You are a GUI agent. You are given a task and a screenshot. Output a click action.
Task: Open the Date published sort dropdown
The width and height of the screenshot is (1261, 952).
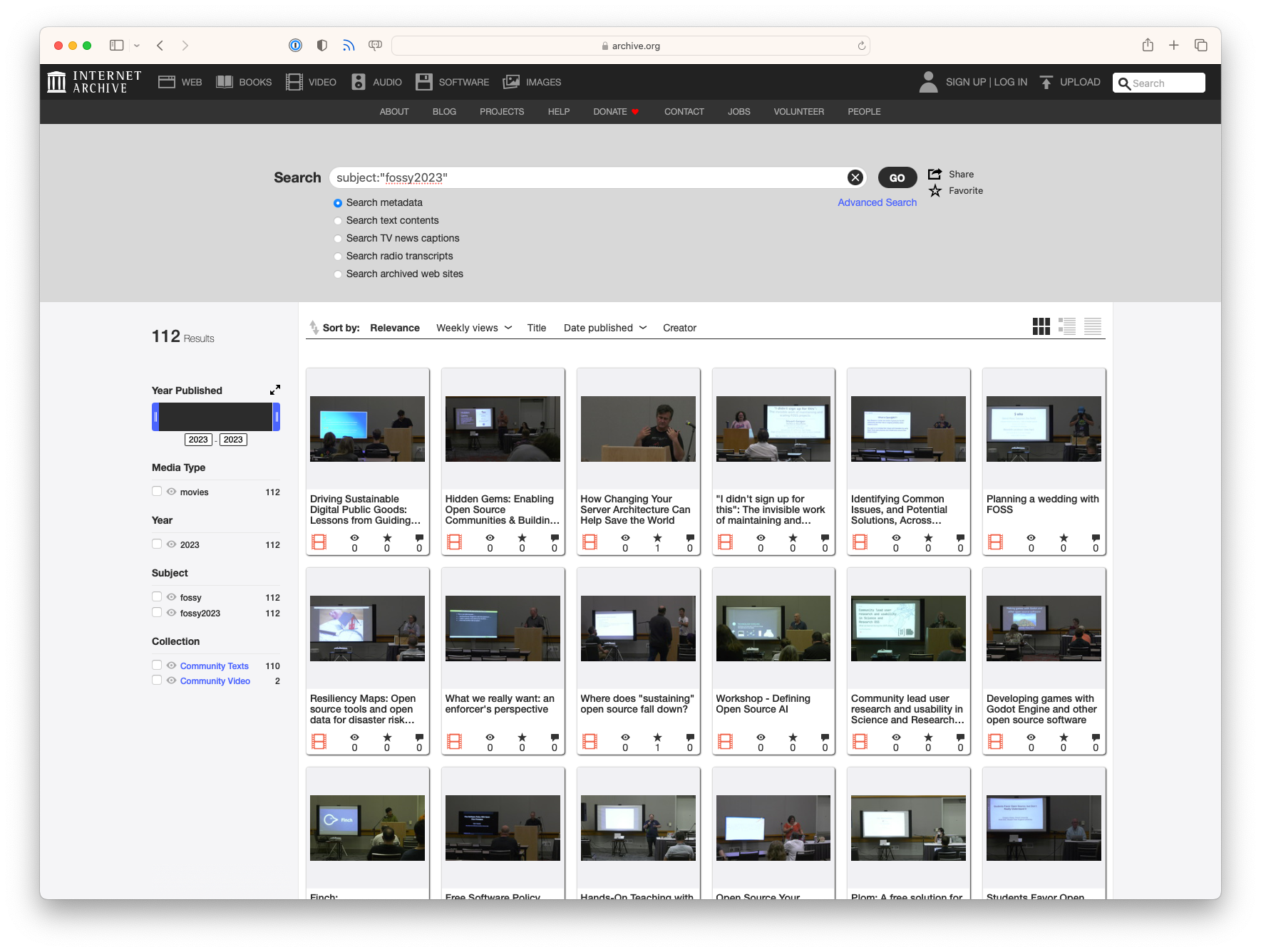click(604, 328)
